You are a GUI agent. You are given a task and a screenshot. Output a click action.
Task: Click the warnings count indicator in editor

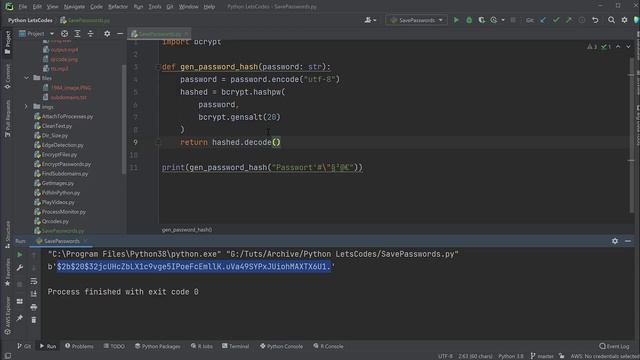pyautogui.click(x=592, y=47)
